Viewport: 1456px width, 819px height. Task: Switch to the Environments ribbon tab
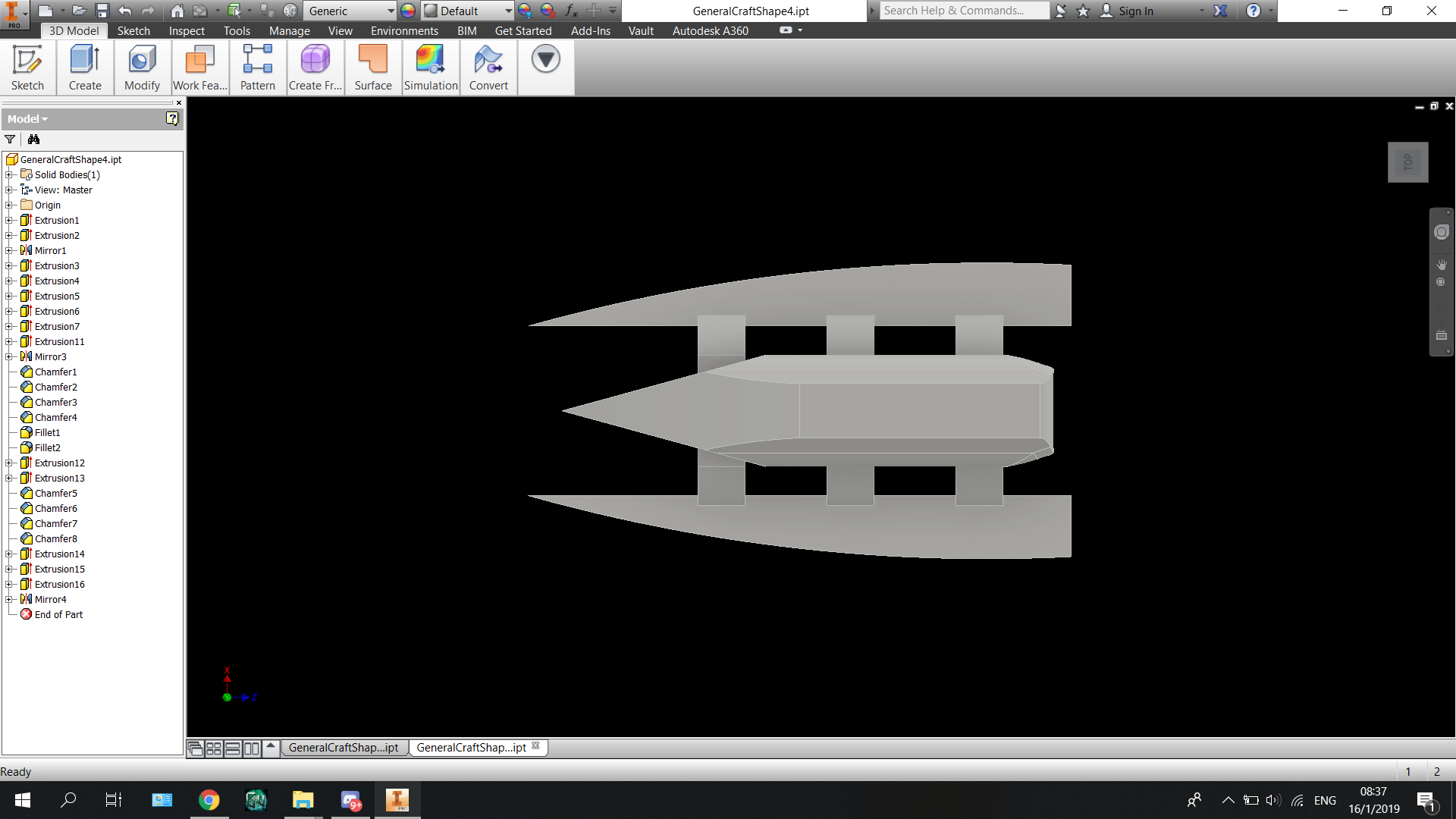(x=404, y=30)
